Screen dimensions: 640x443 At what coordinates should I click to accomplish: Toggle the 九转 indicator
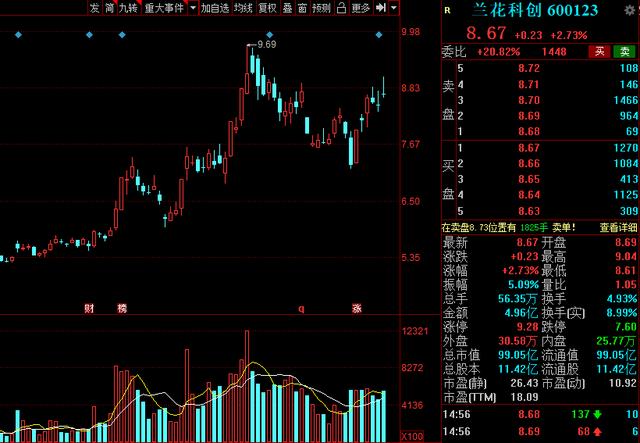click(x=129, y=8)
